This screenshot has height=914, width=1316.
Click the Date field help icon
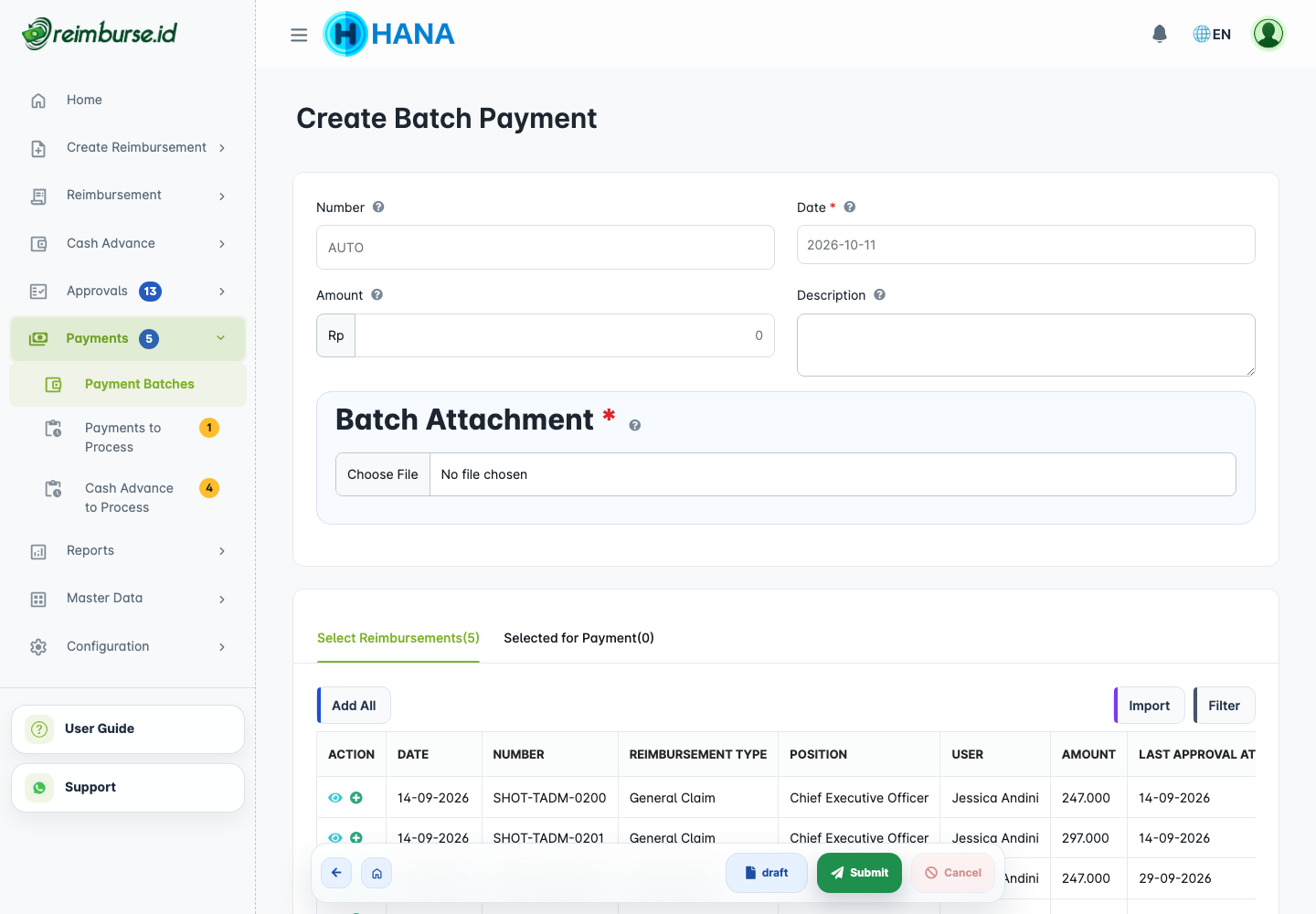coord(850,207)
